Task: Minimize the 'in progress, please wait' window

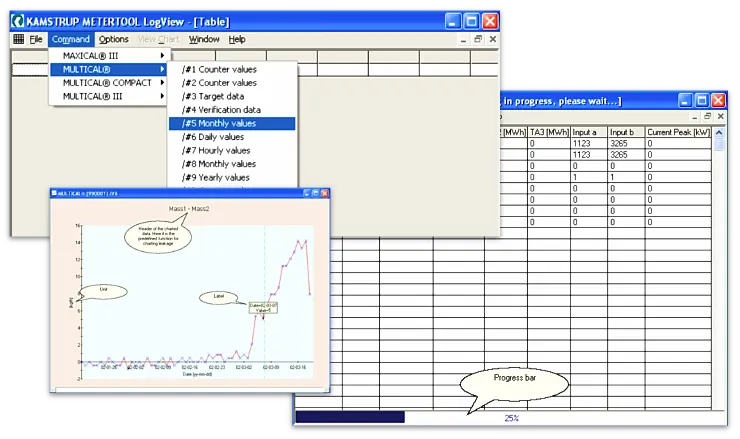Action: coord(685,100)
